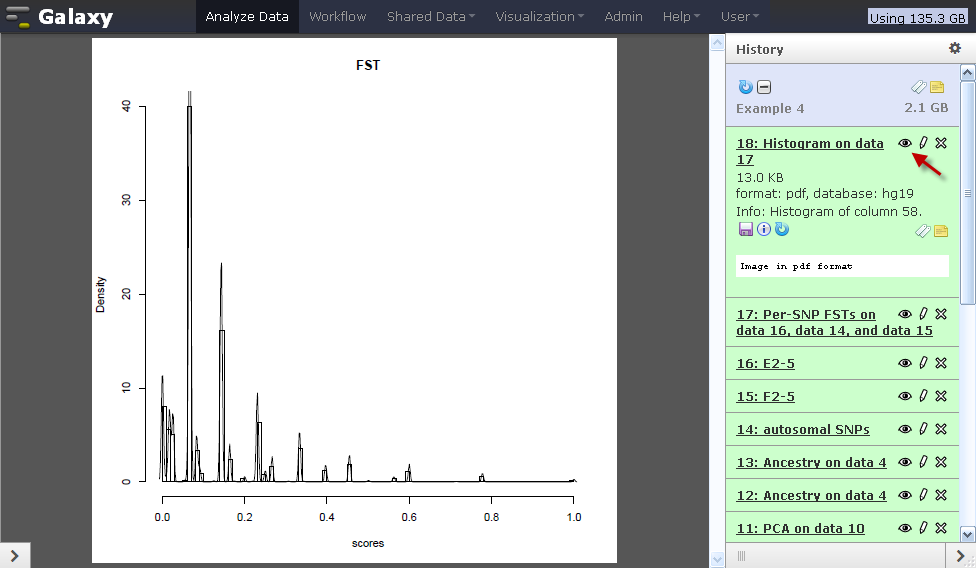
Task: Edit attributes of dataset 18 Histogram
Action: coord(923,142)
